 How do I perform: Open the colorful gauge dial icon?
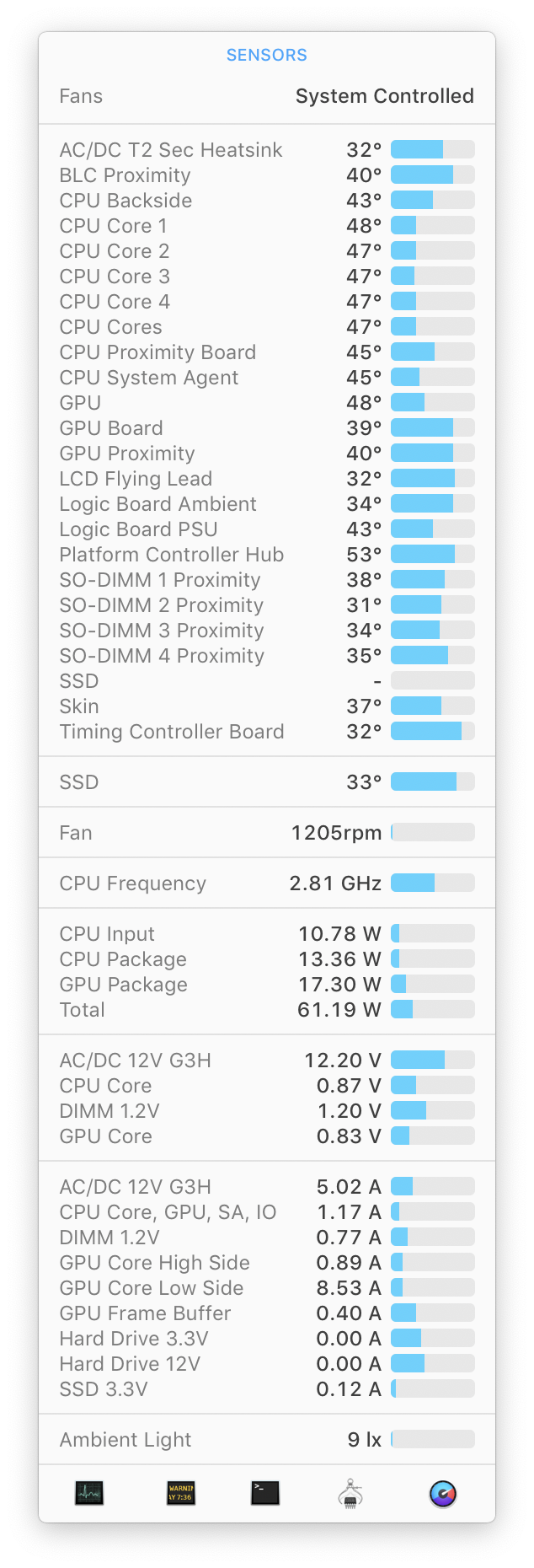441,1493
